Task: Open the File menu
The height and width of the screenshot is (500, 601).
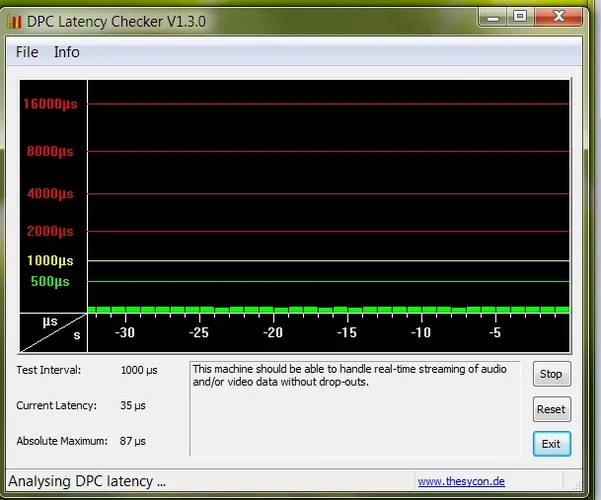Action: tap(27, 52)
